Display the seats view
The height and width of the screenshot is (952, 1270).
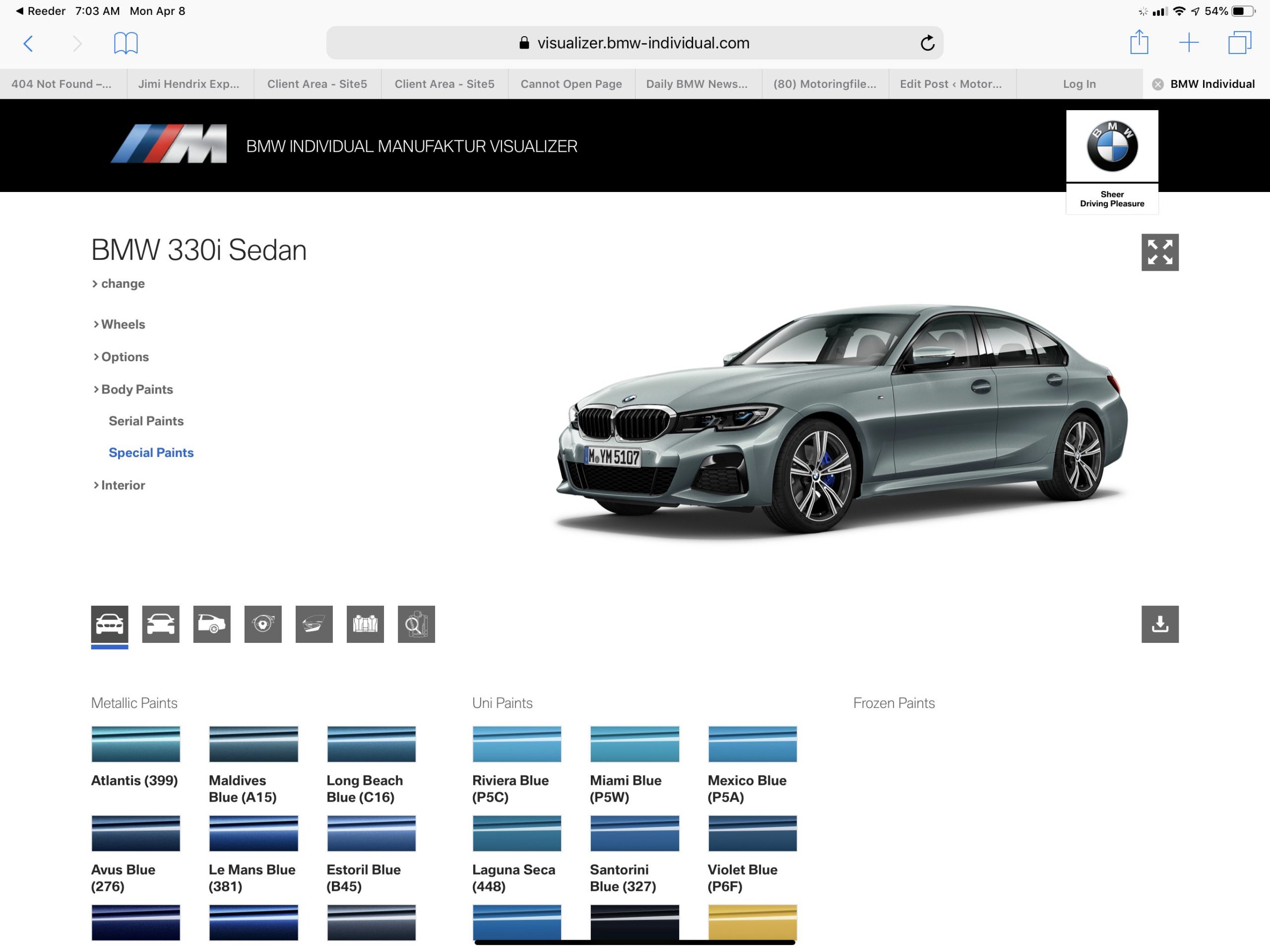click(365, 625)
